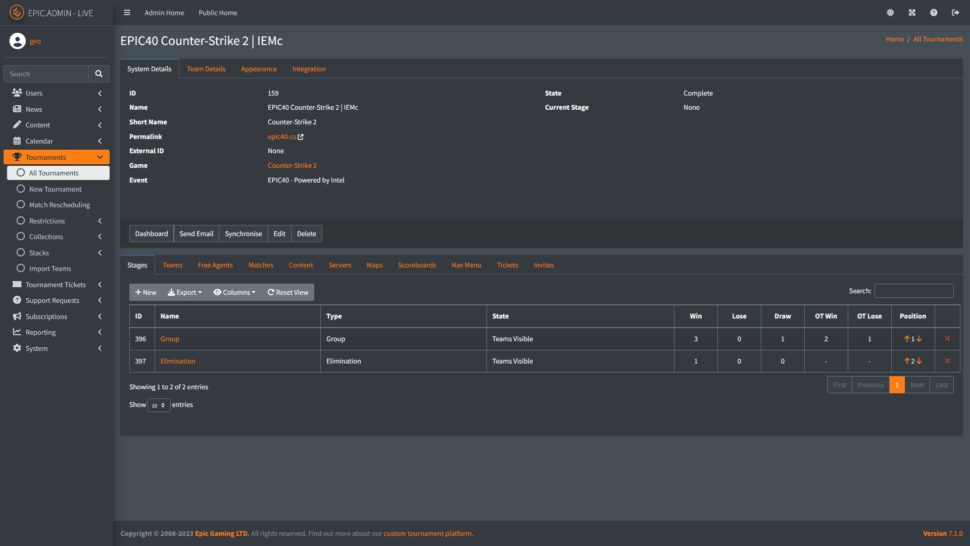Click the search magnifier button
970x546 pixels.
(x=99, y=74)
